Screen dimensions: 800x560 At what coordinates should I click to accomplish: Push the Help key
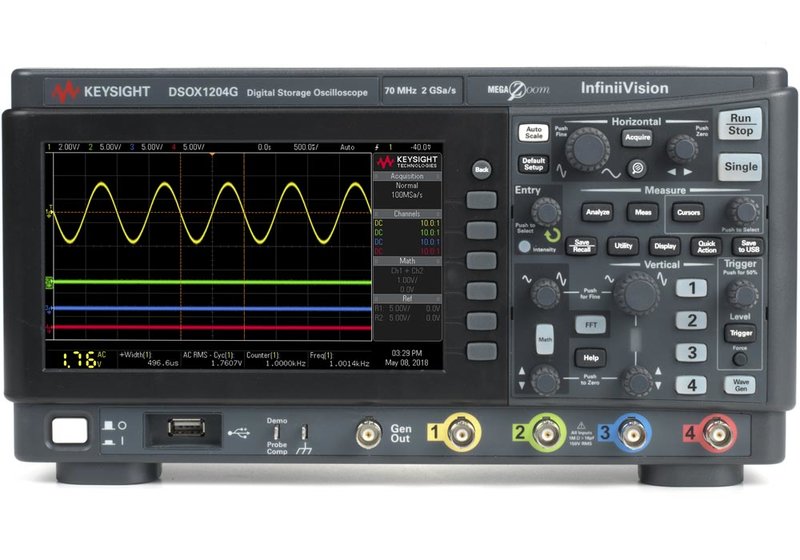click(x=591, y=358)
